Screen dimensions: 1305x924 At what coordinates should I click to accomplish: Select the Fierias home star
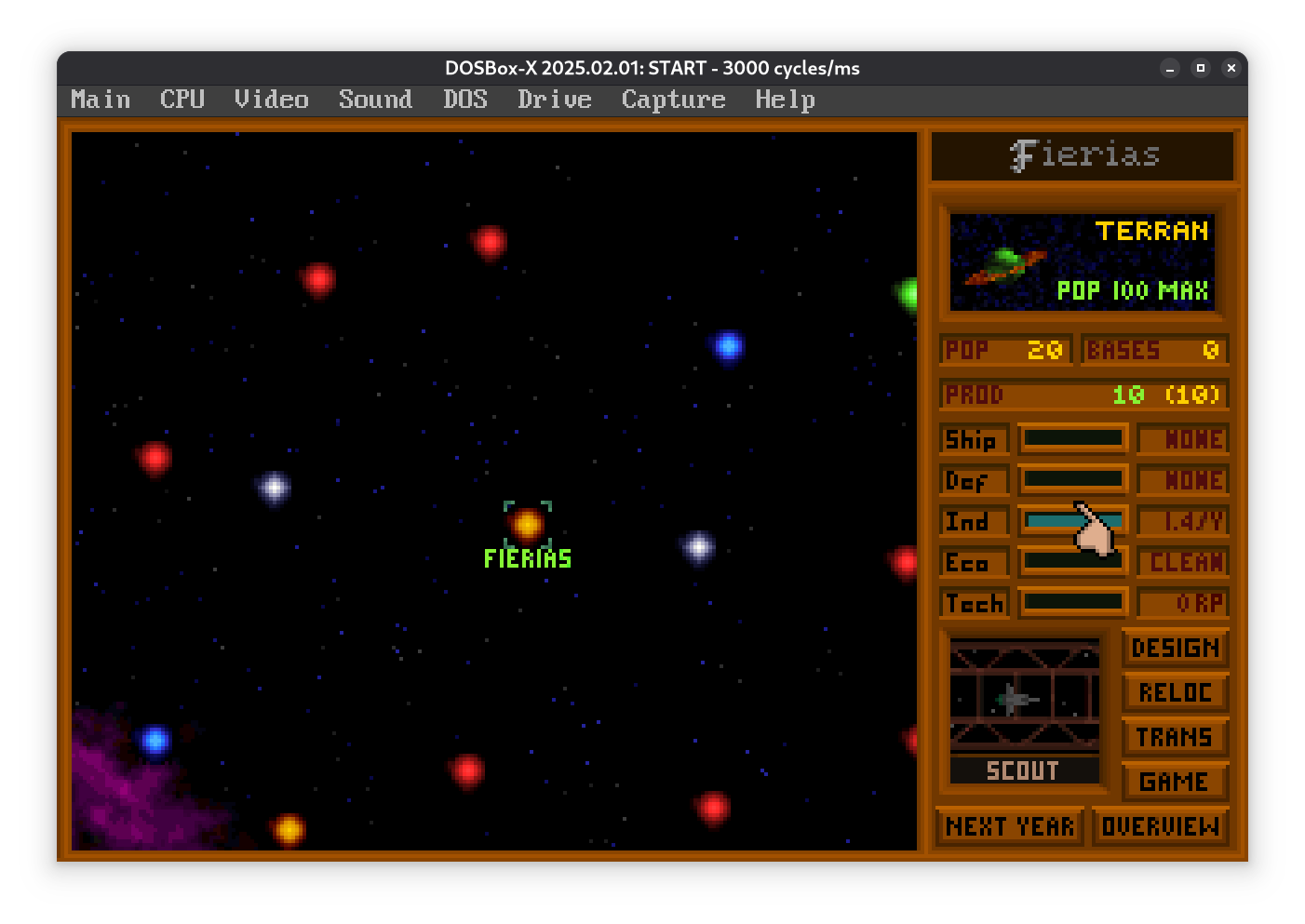(527, 525)
